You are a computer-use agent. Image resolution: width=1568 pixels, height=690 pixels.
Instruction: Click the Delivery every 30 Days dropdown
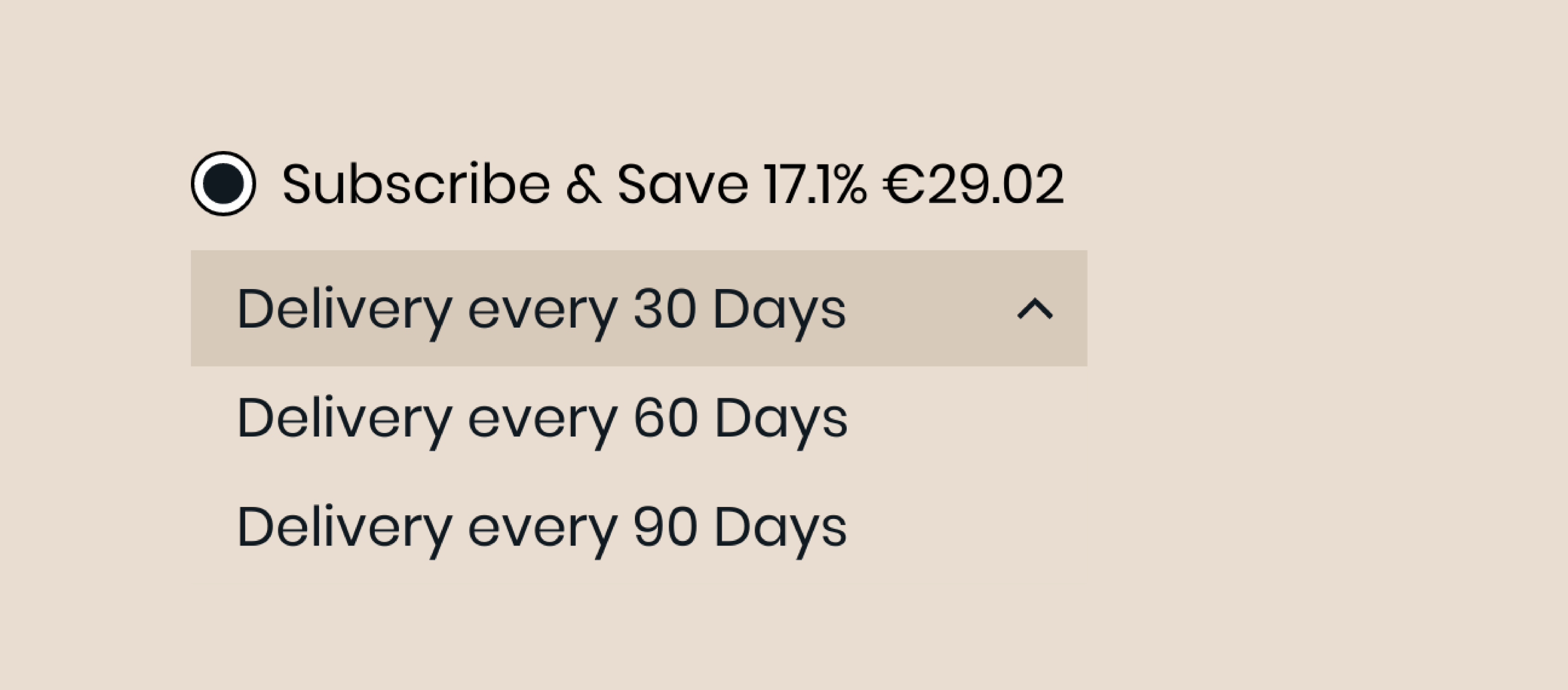541,309
